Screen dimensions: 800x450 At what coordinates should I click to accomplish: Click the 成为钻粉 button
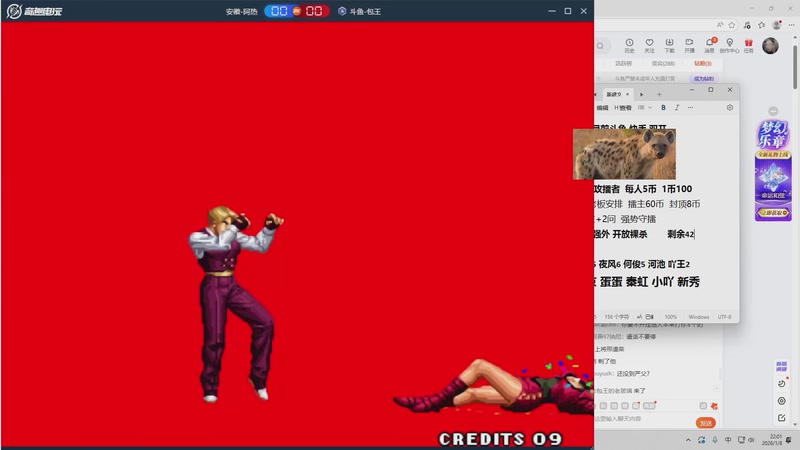click(x=704, y=79)
